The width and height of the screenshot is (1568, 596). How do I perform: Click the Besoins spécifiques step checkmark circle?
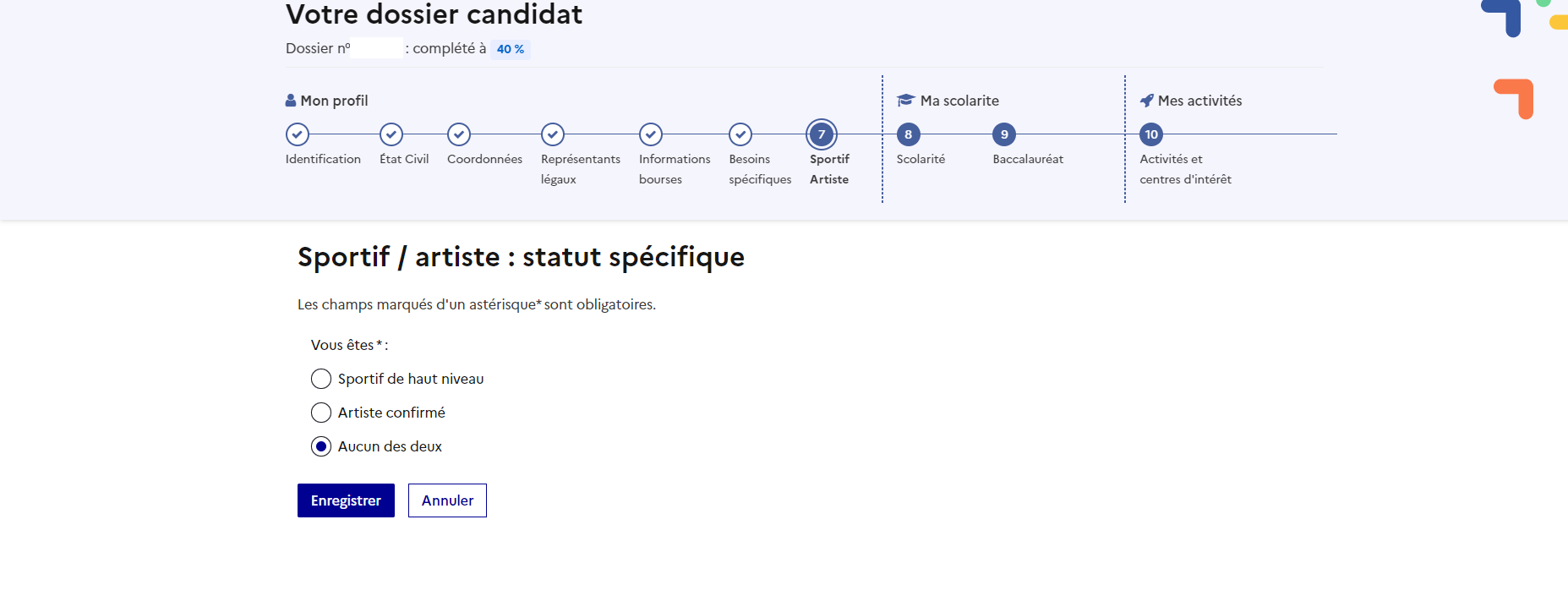[x=740, y=134]
